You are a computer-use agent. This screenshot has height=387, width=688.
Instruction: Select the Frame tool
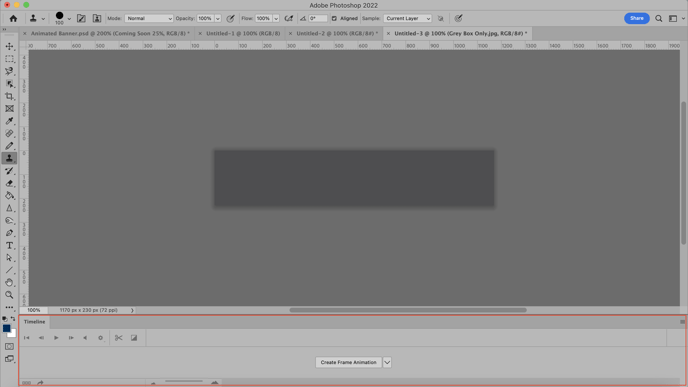9,108
